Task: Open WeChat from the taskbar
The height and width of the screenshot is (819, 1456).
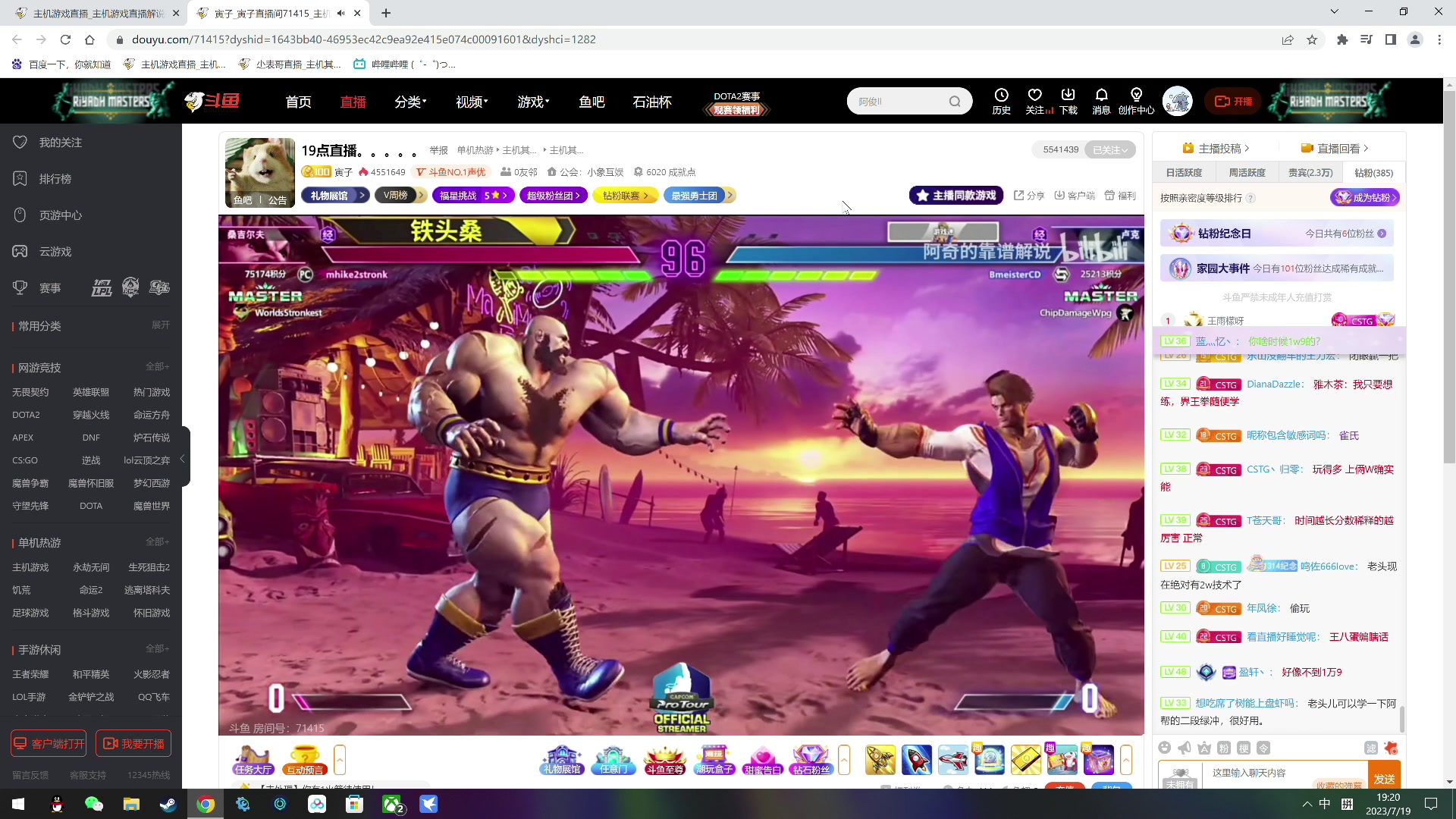Action: click(x=94, y=804)
